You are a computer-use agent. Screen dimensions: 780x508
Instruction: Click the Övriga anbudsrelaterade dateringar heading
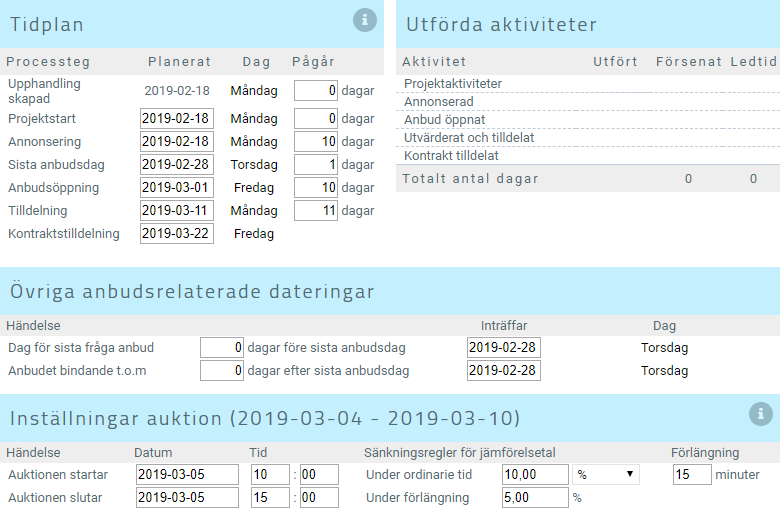pyautogui.click(x=192, y=291)
